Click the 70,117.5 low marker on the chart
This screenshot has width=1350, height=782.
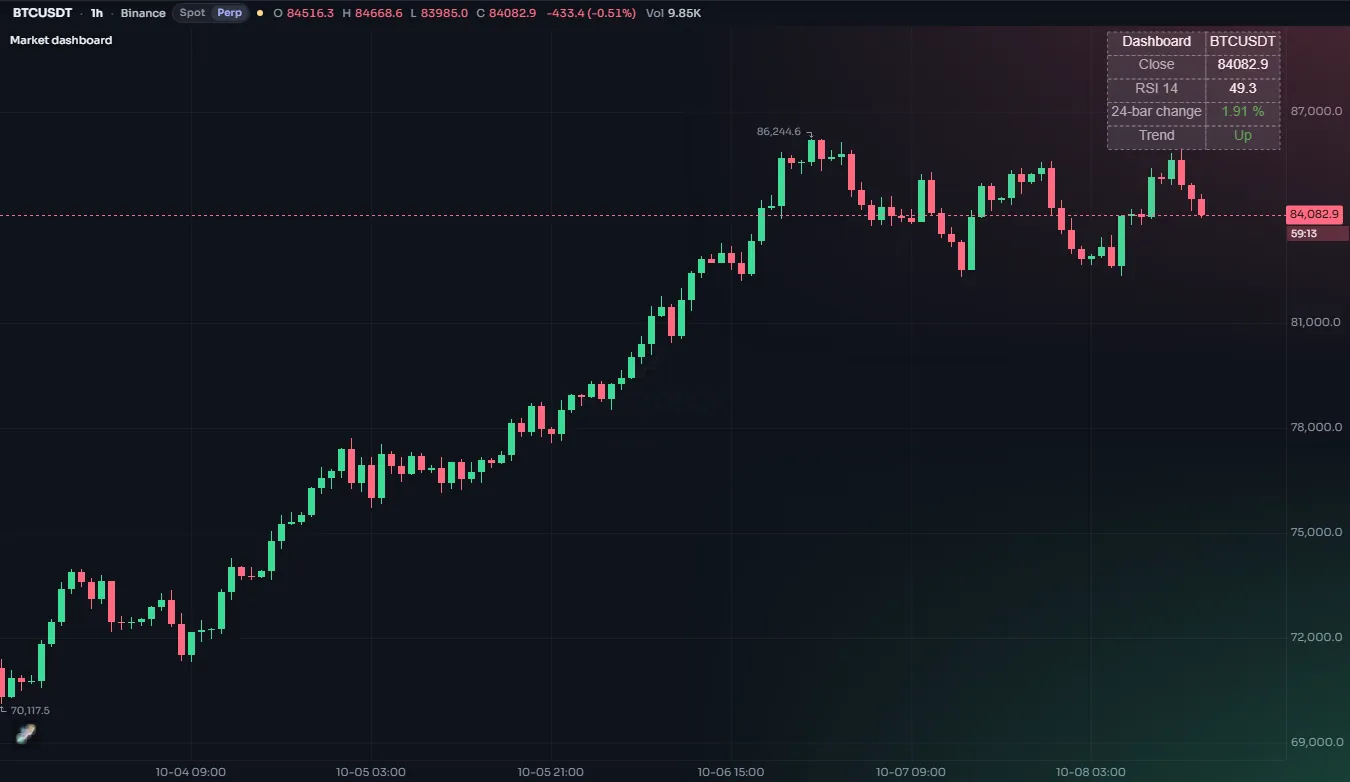(x=30, y=710)
